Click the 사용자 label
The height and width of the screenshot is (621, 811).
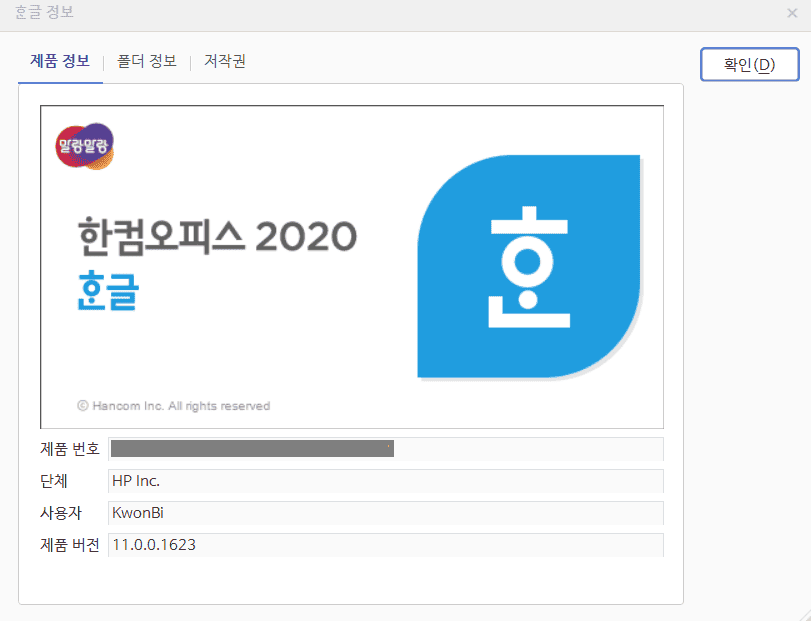coord(61,513)
